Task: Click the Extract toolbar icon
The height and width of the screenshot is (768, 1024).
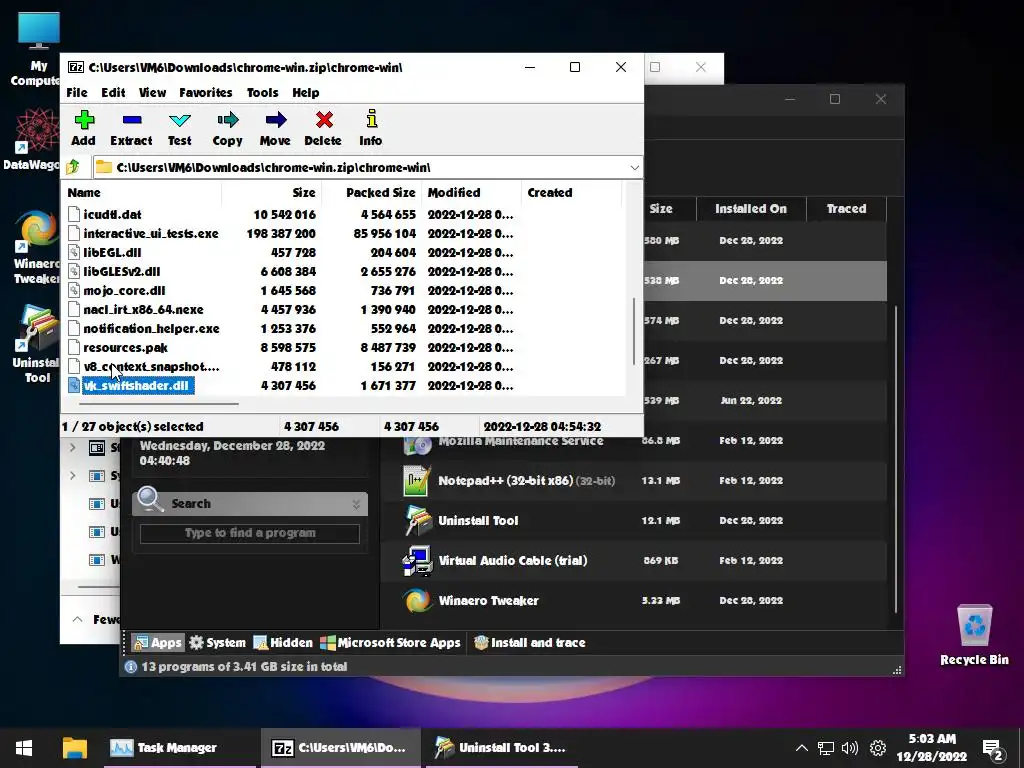Action: point(131,129)
